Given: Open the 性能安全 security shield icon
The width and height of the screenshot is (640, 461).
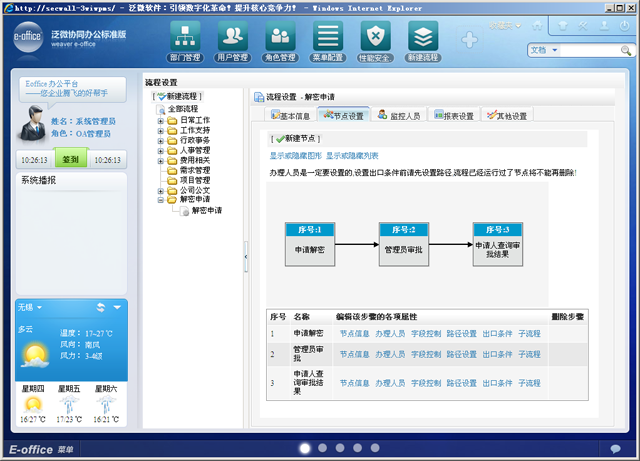Looking at the screenshot, I should 375,40.
